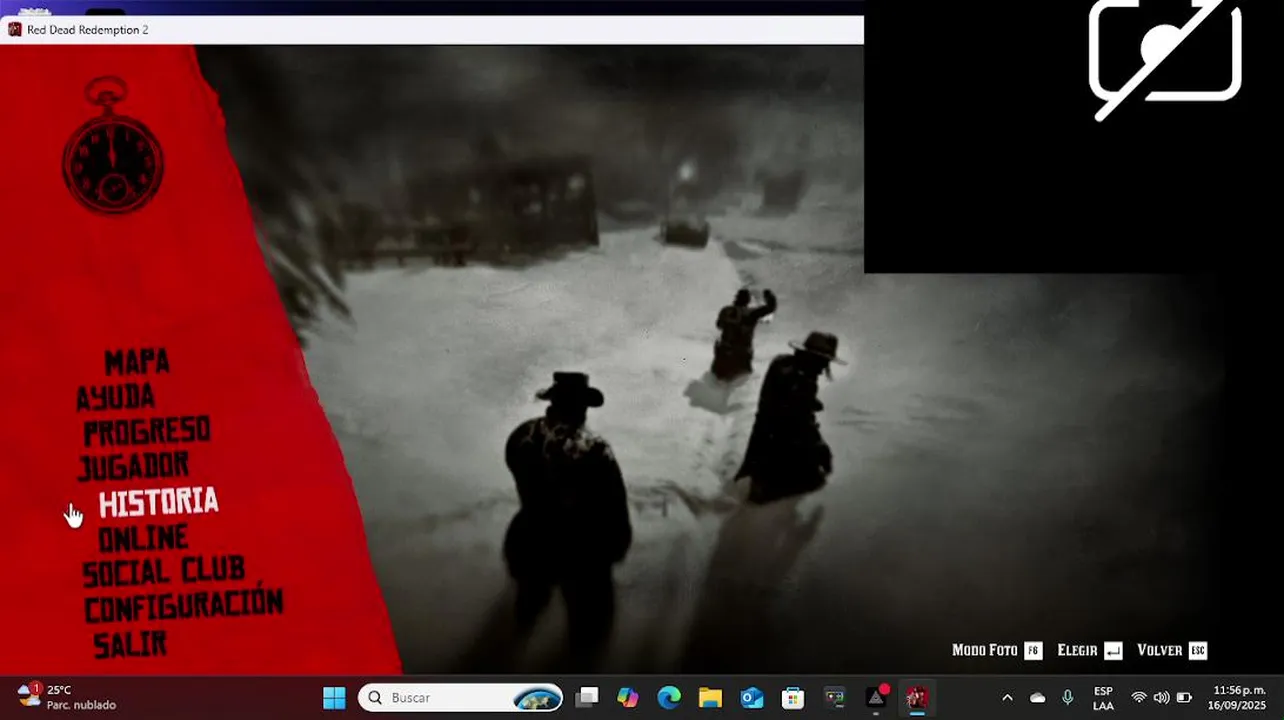
Task: Open the clock showing 11:56 p. m.
Action: pos(1237,698)
